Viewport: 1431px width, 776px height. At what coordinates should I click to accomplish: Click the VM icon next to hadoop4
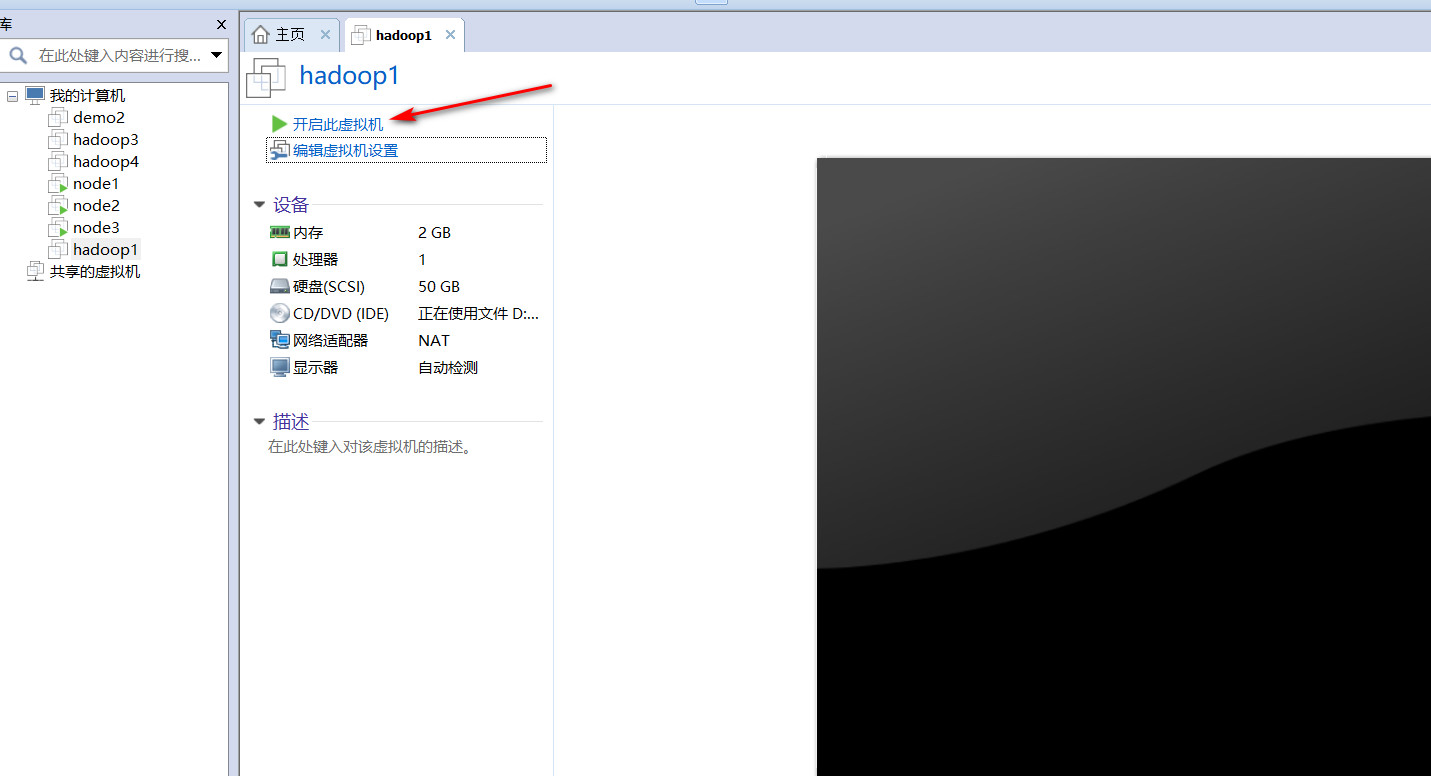58,161
